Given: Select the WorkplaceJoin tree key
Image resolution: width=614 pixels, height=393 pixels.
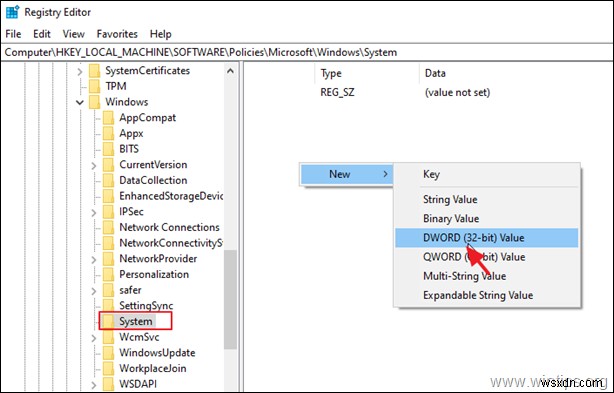Looking at the screenshot, I should tap(153, 368).
